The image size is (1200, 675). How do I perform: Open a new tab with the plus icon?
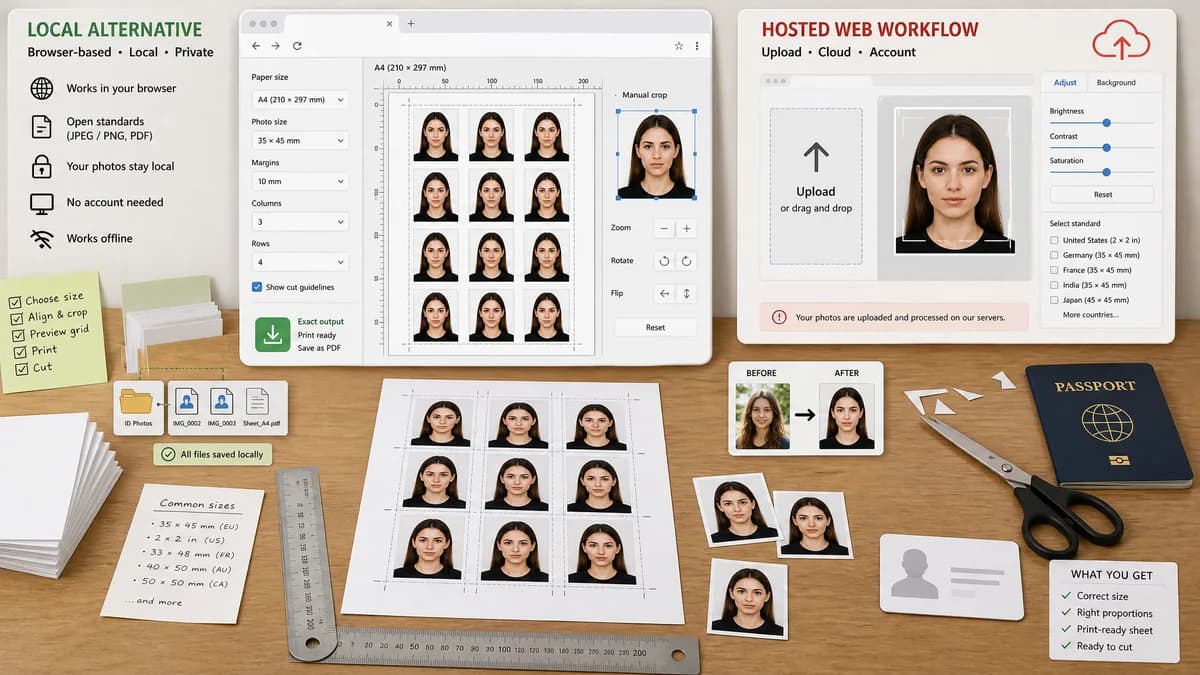[411, 23]
